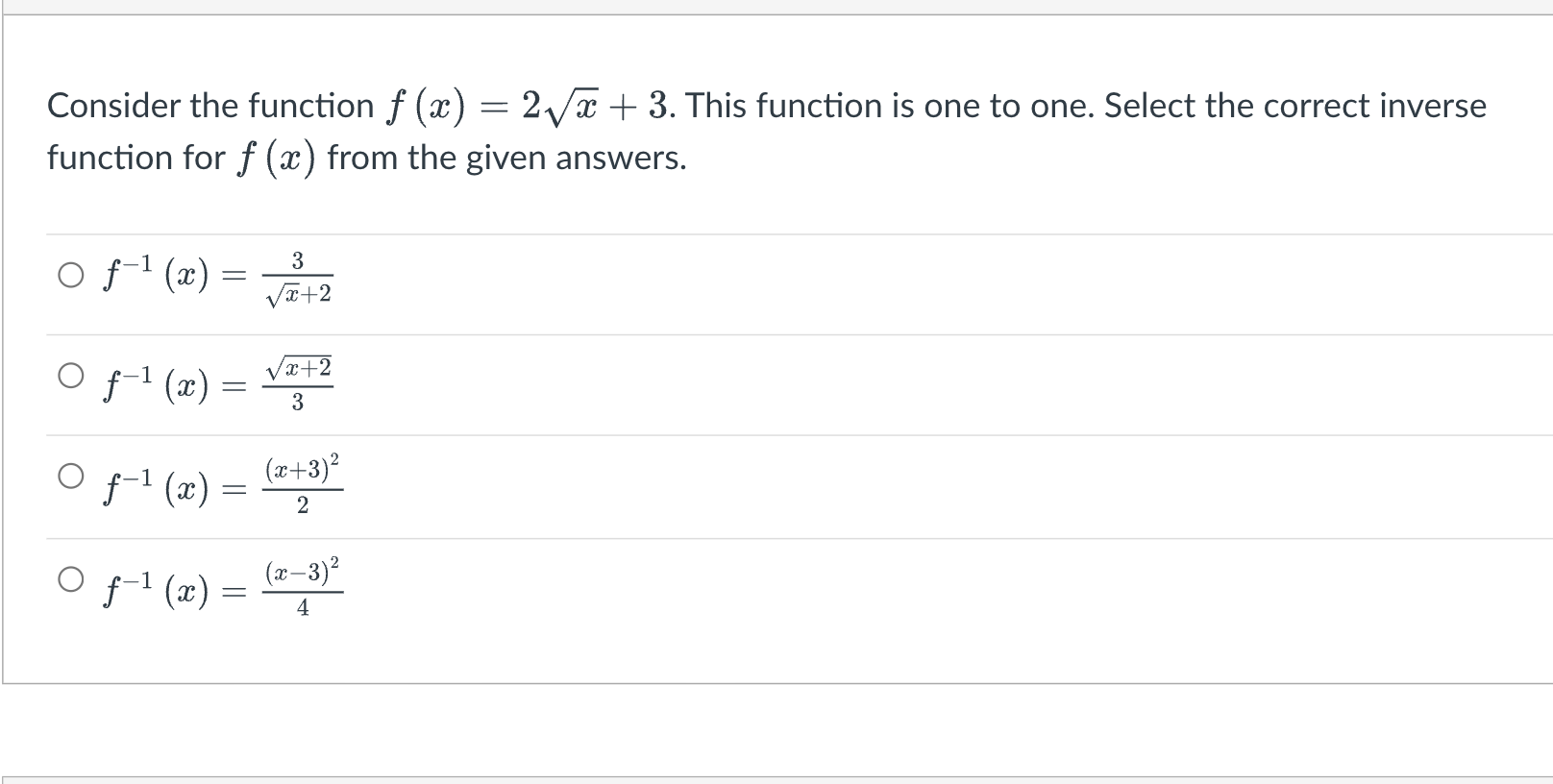
Task: Select the radio button for f⁻¹(x) = (x−3)²/4
Action: pos(69,579)
